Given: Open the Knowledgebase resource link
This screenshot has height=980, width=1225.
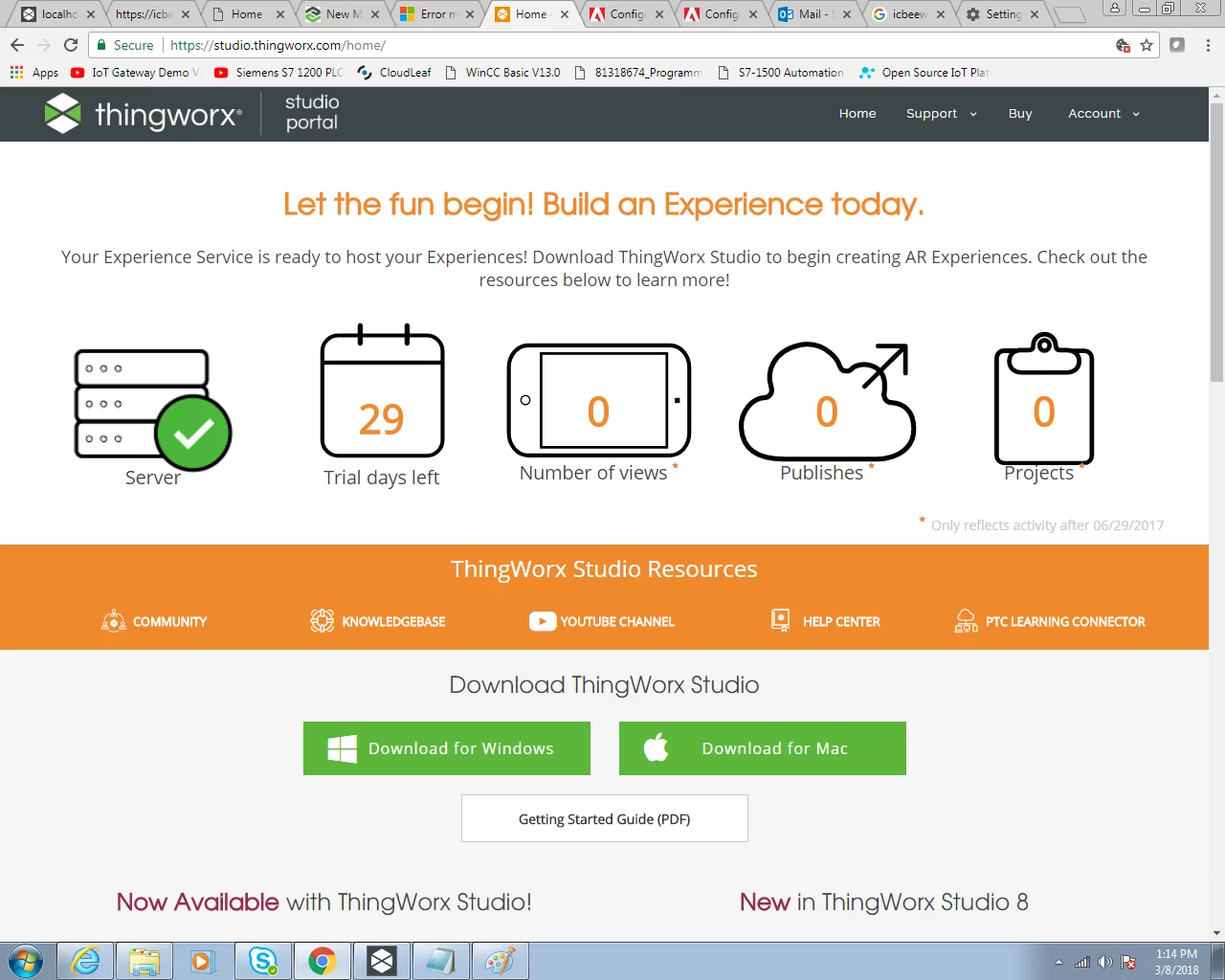Looking at the screenshot, I should click(x=378, y=621).
